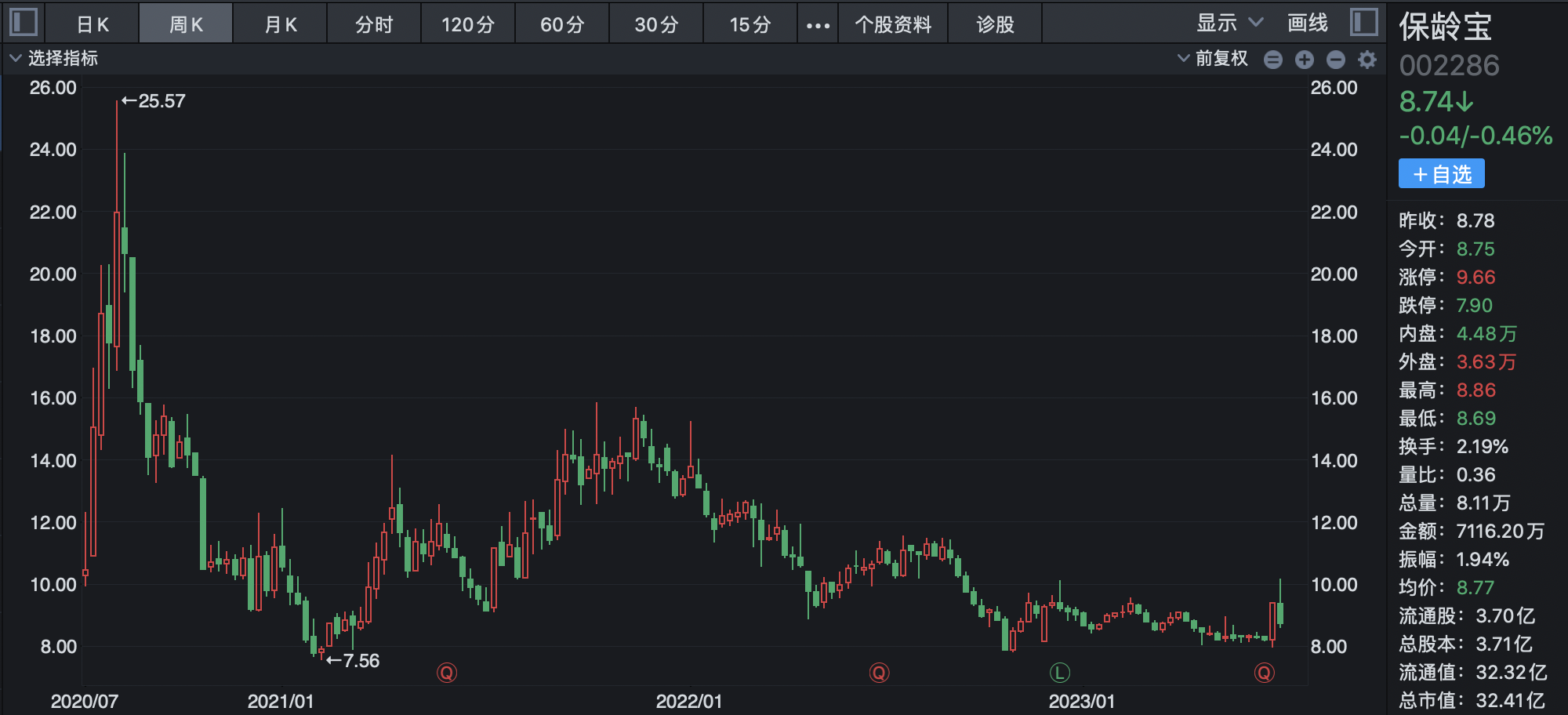Viewport: 1568px width, 715px height.
Task: Open the 个股资料 stock info page
Action: (x=893, y=23)
